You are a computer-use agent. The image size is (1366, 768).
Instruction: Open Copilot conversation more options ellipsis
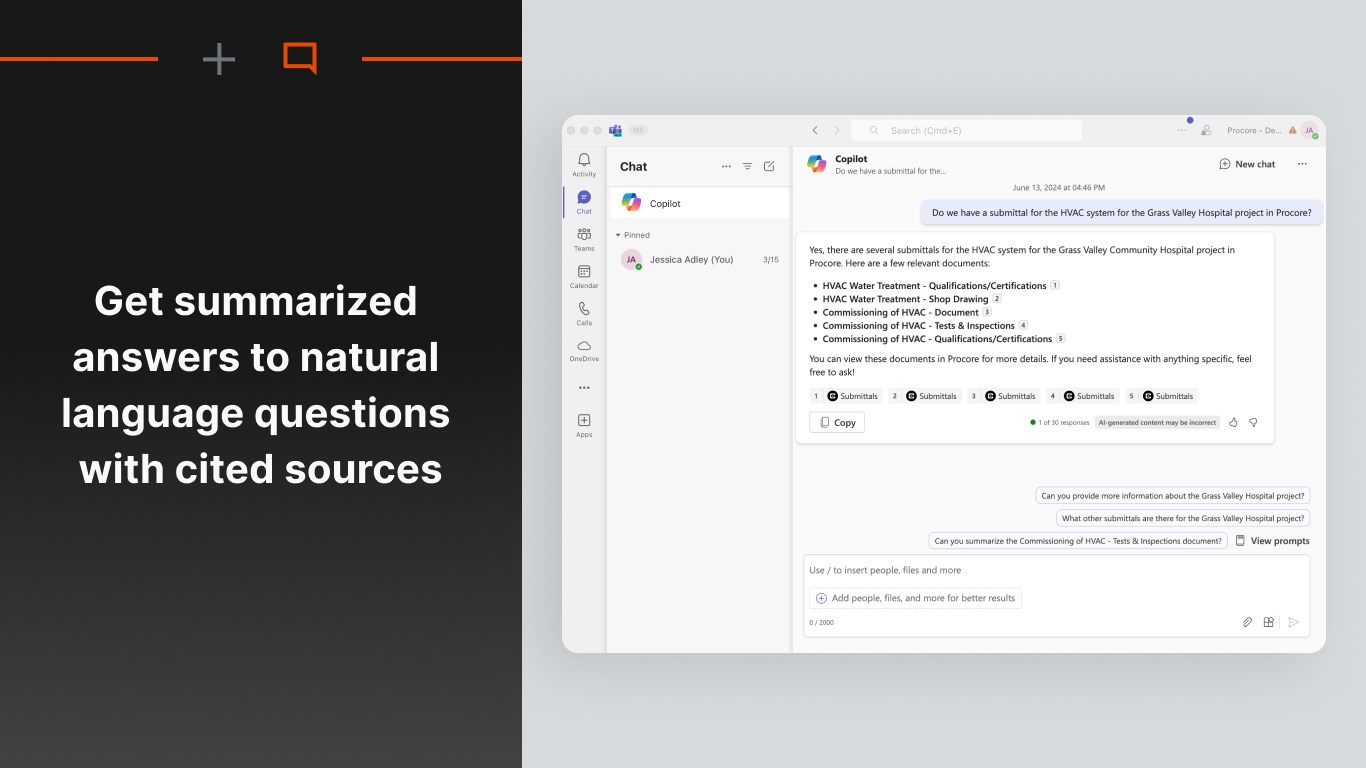tap(1302, 164)
